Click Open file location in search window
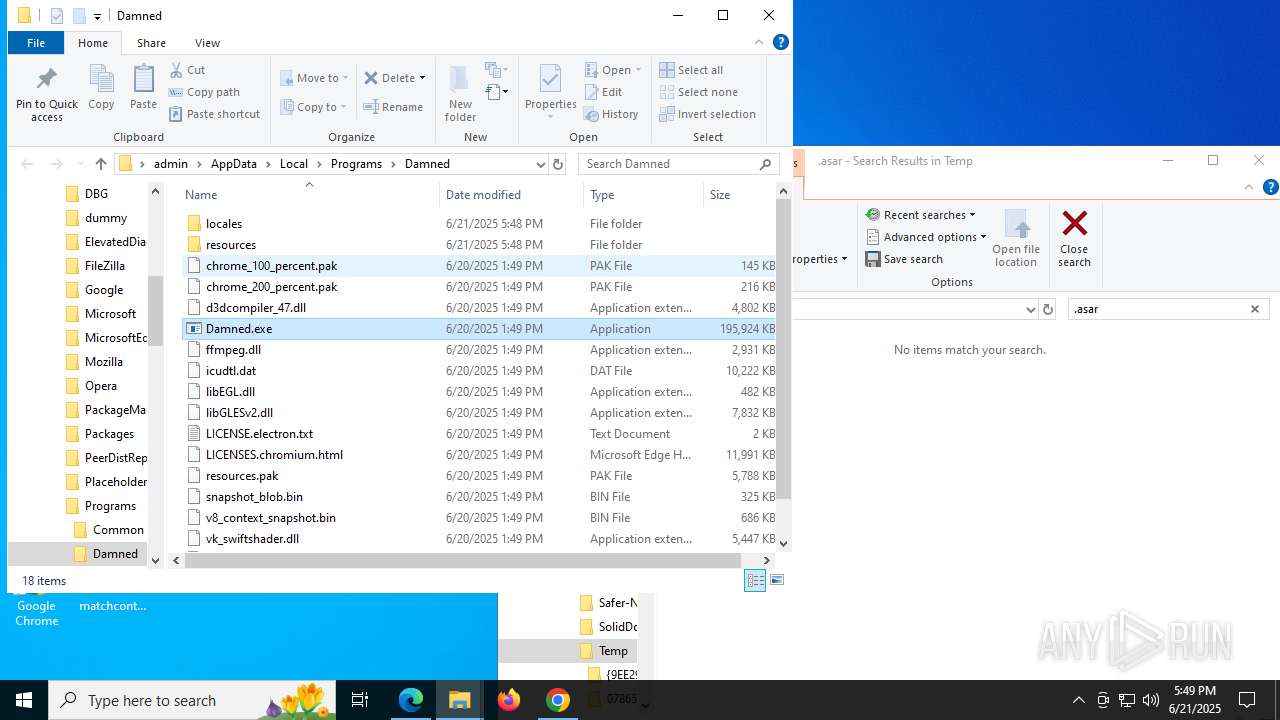The height and width of the screenshot is (720, 1280). 1016,238
